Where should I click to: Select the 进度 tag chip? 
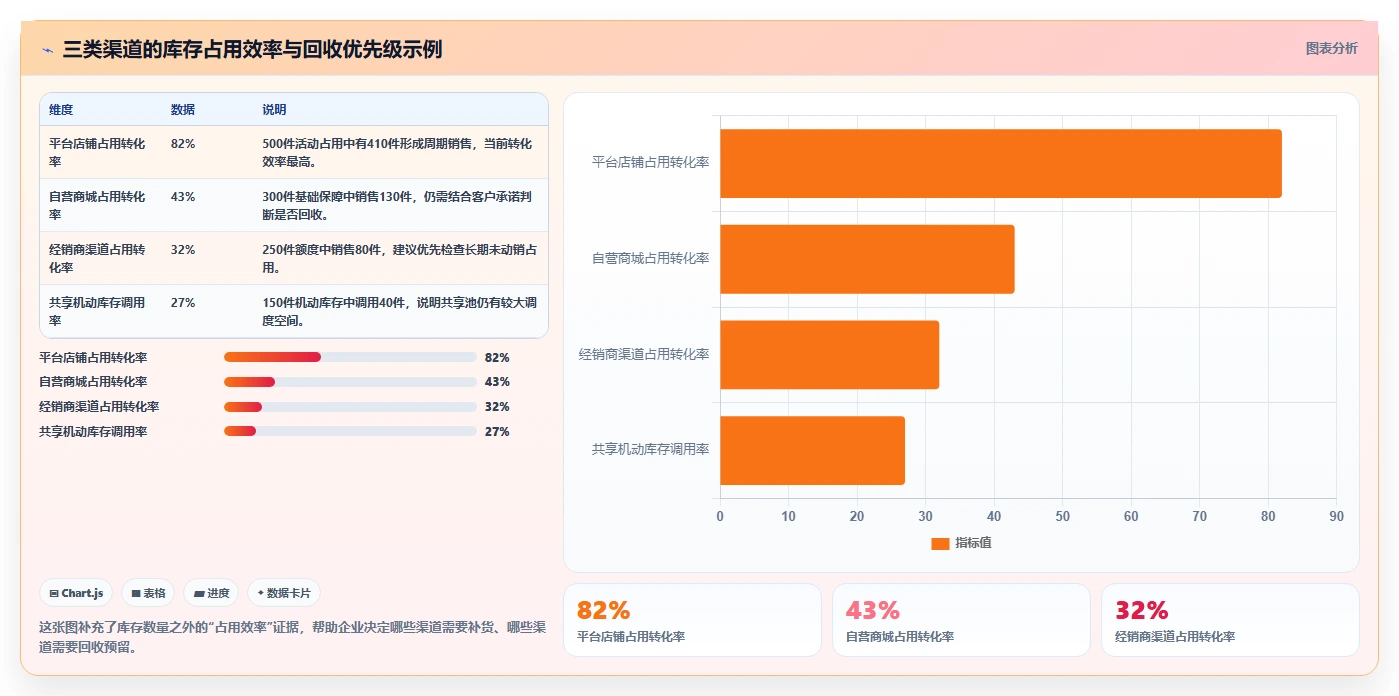click(211, 593)
